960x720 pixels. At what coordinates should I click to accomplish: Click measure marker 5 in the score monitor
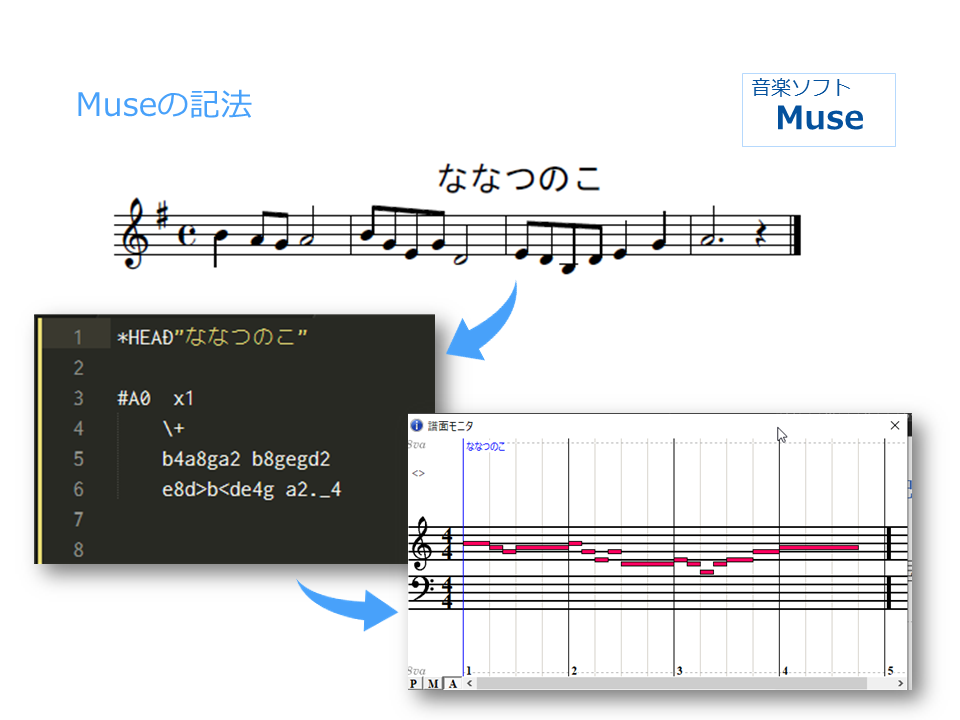tap(890, 670)
